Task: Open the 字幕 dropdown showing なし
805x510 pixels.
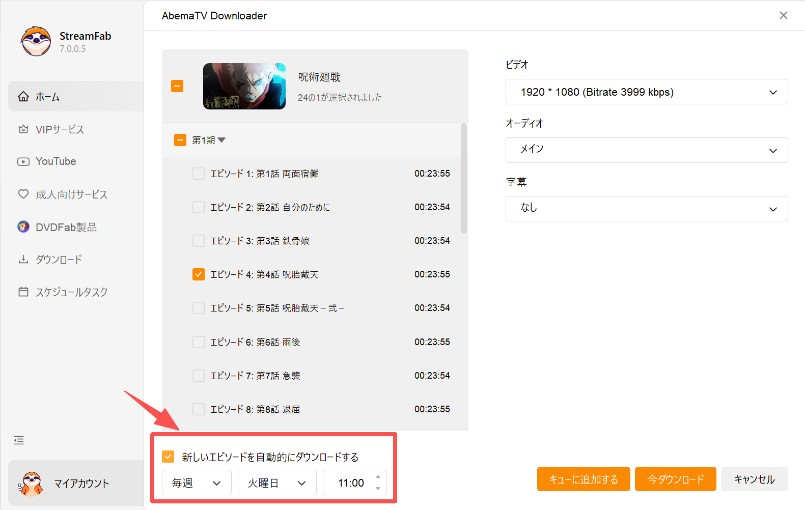Action: pyautogui.click(x=646, y=209)
